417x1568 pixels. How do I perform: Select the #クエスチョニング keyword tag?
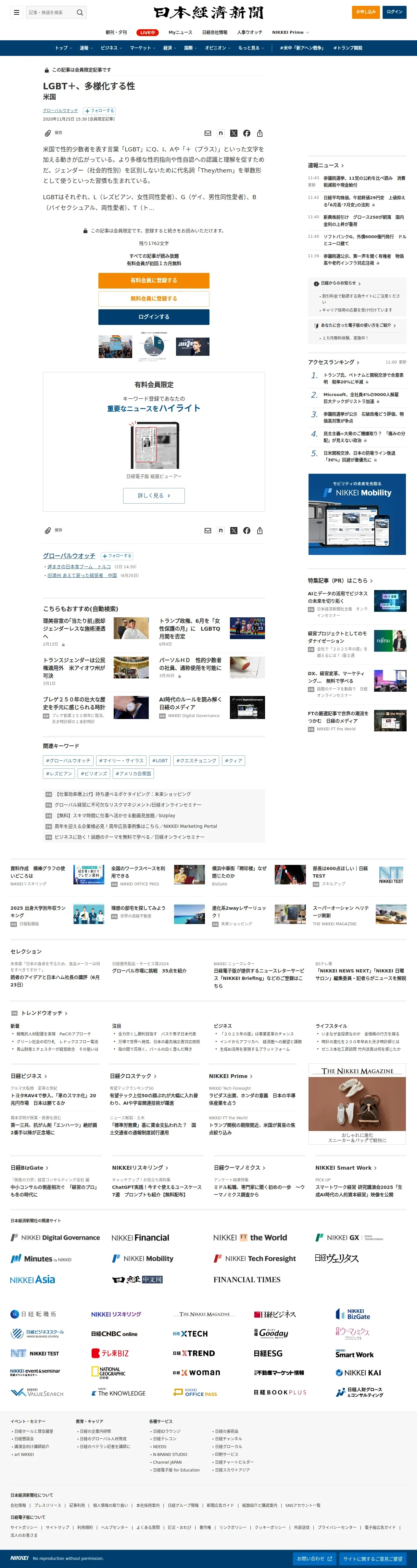(196, 761)
